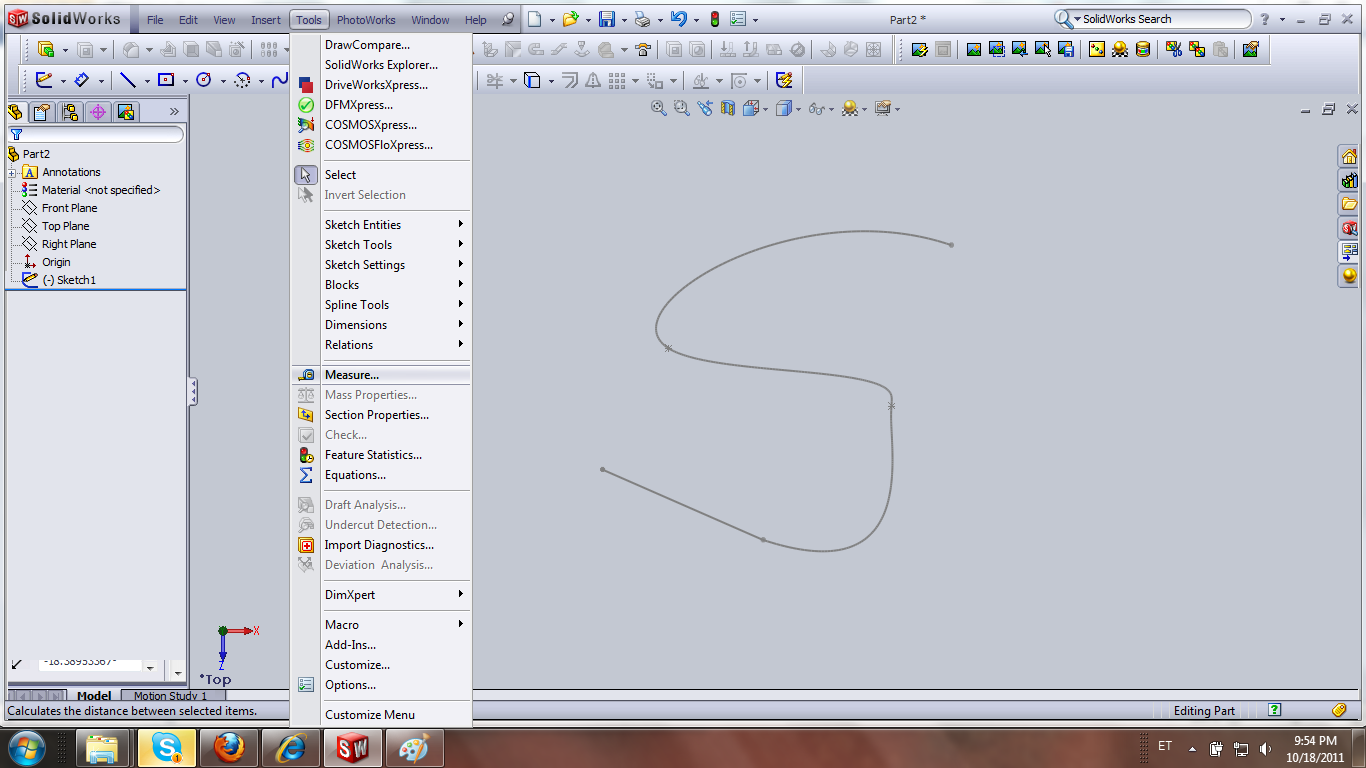Screen dimensions: 1366x768
Task: Click Options... in the Tools menu
Action: (x=350, y=685)
